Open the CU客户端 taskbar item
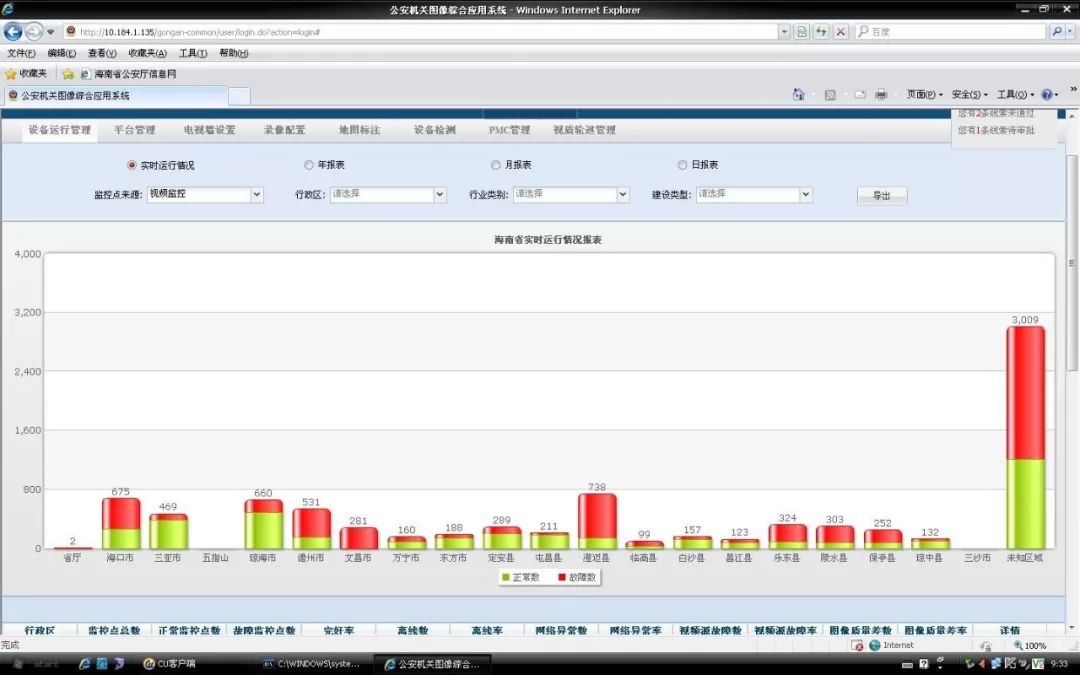 (169, 664)
